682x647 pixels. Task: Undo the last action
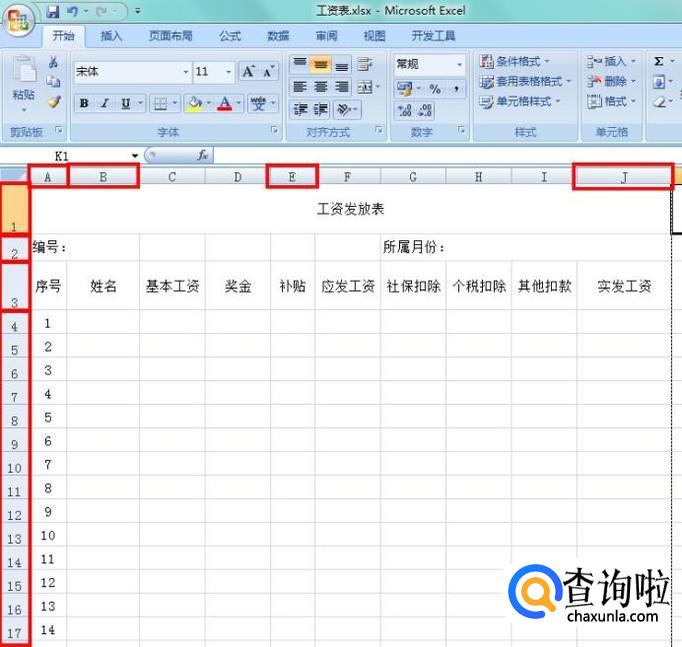(72, 11)
